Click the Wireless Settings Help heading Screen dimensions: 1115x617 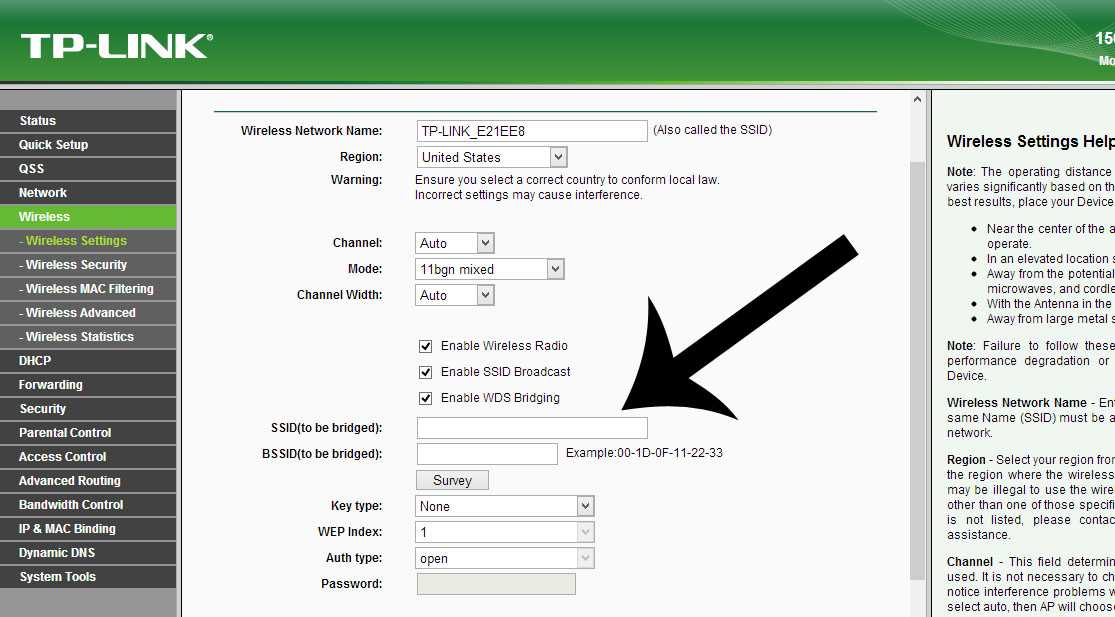1030,141
